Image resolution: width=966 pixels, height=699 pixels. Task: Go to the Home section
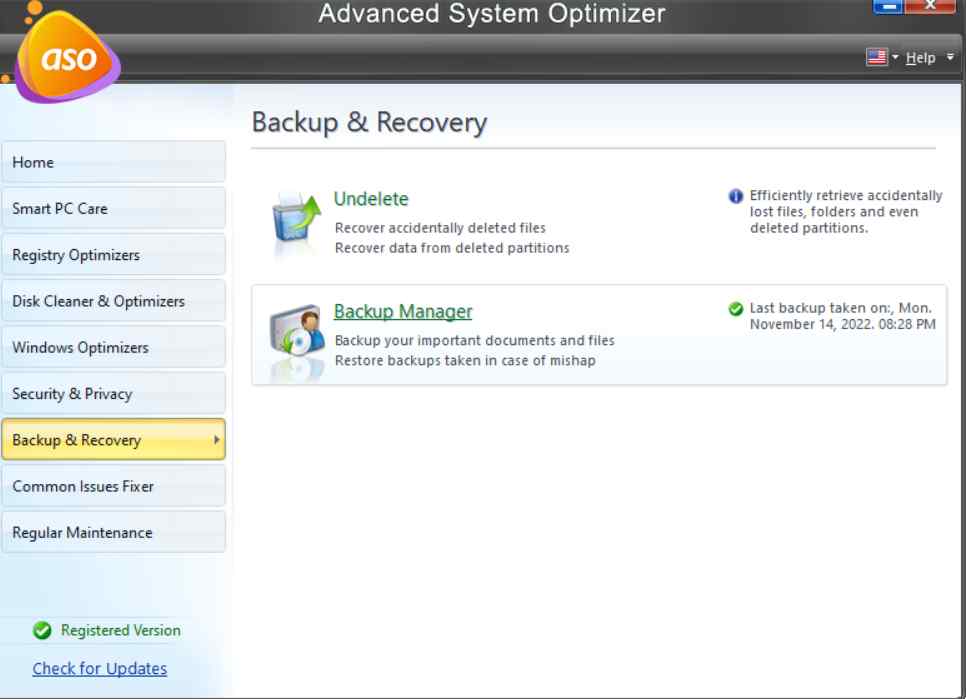(113, 162)
